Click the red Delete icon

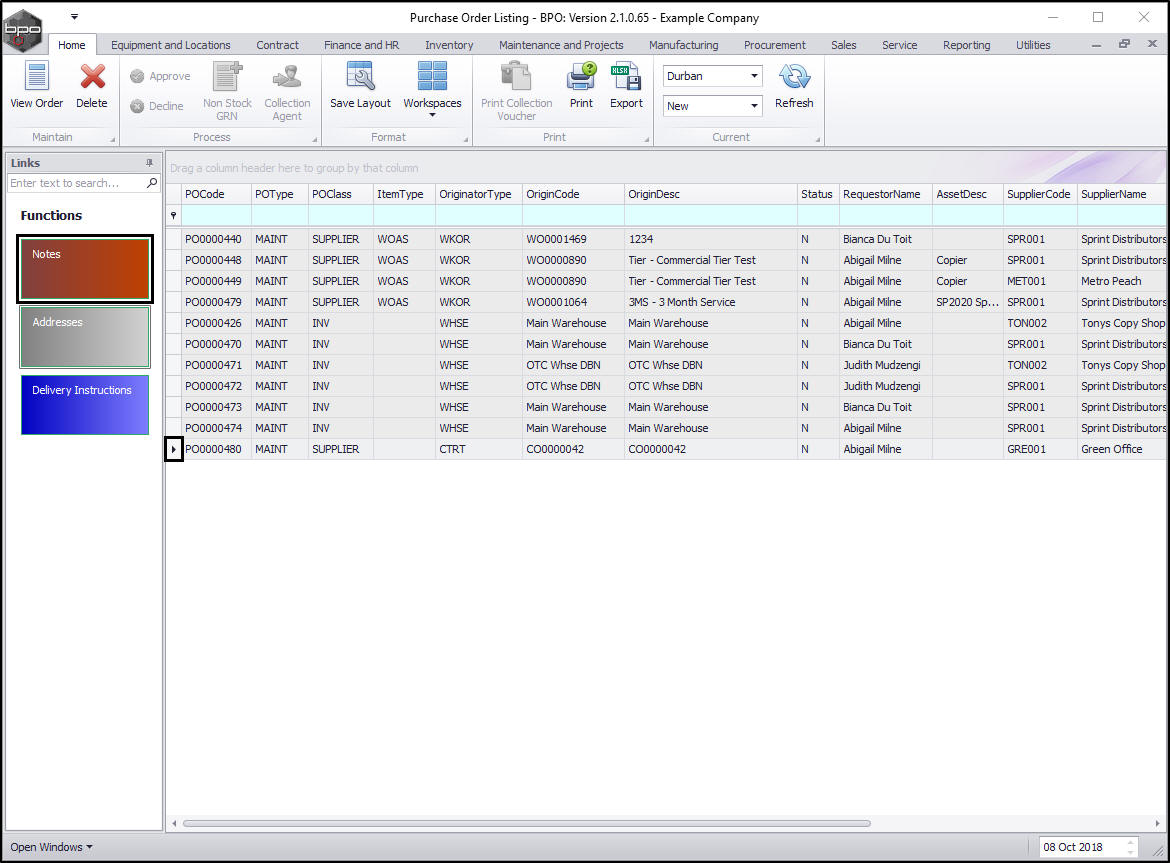coord(92,77)
